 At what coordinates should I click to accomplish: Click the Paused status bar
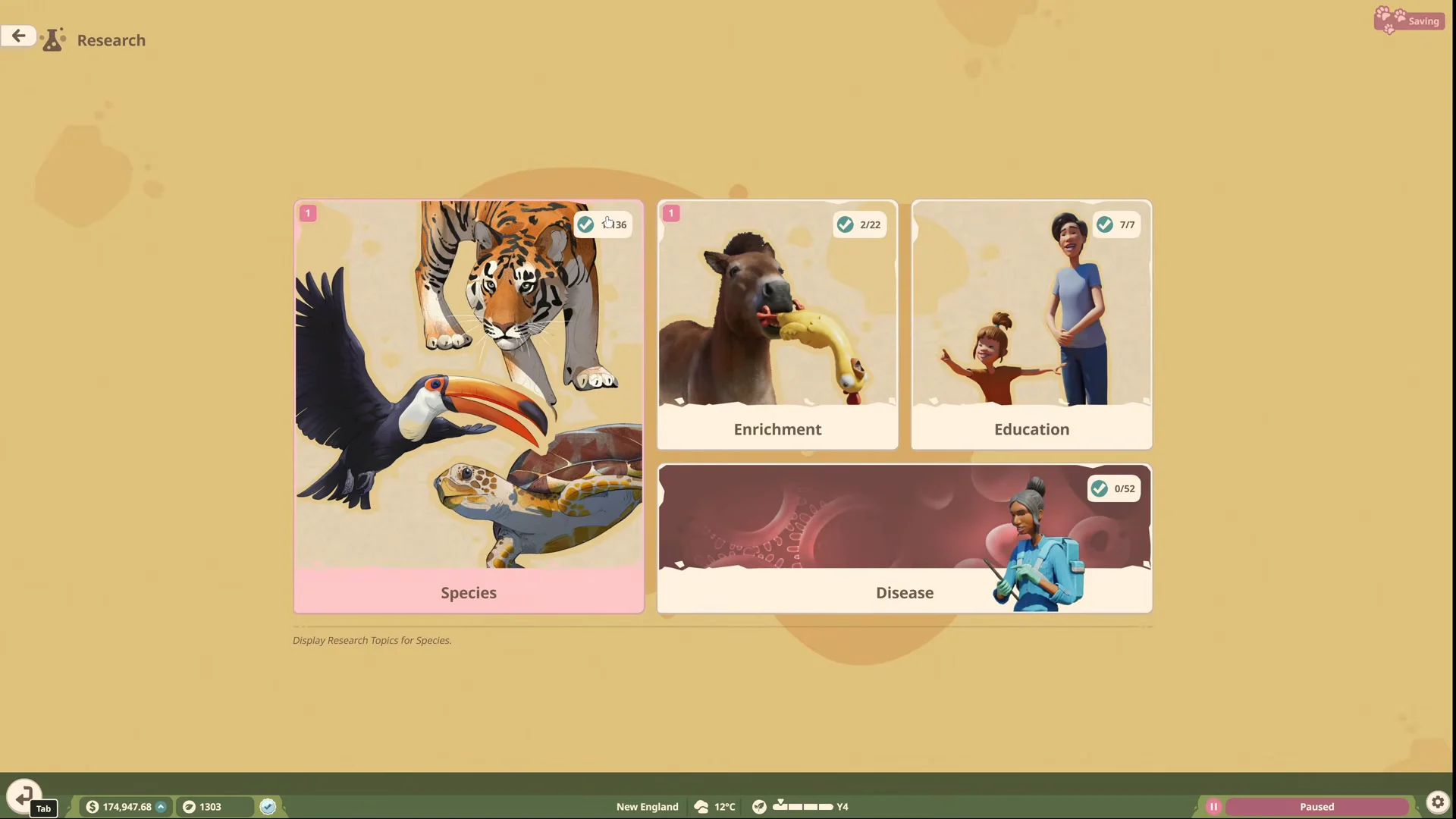point(1316,807)
